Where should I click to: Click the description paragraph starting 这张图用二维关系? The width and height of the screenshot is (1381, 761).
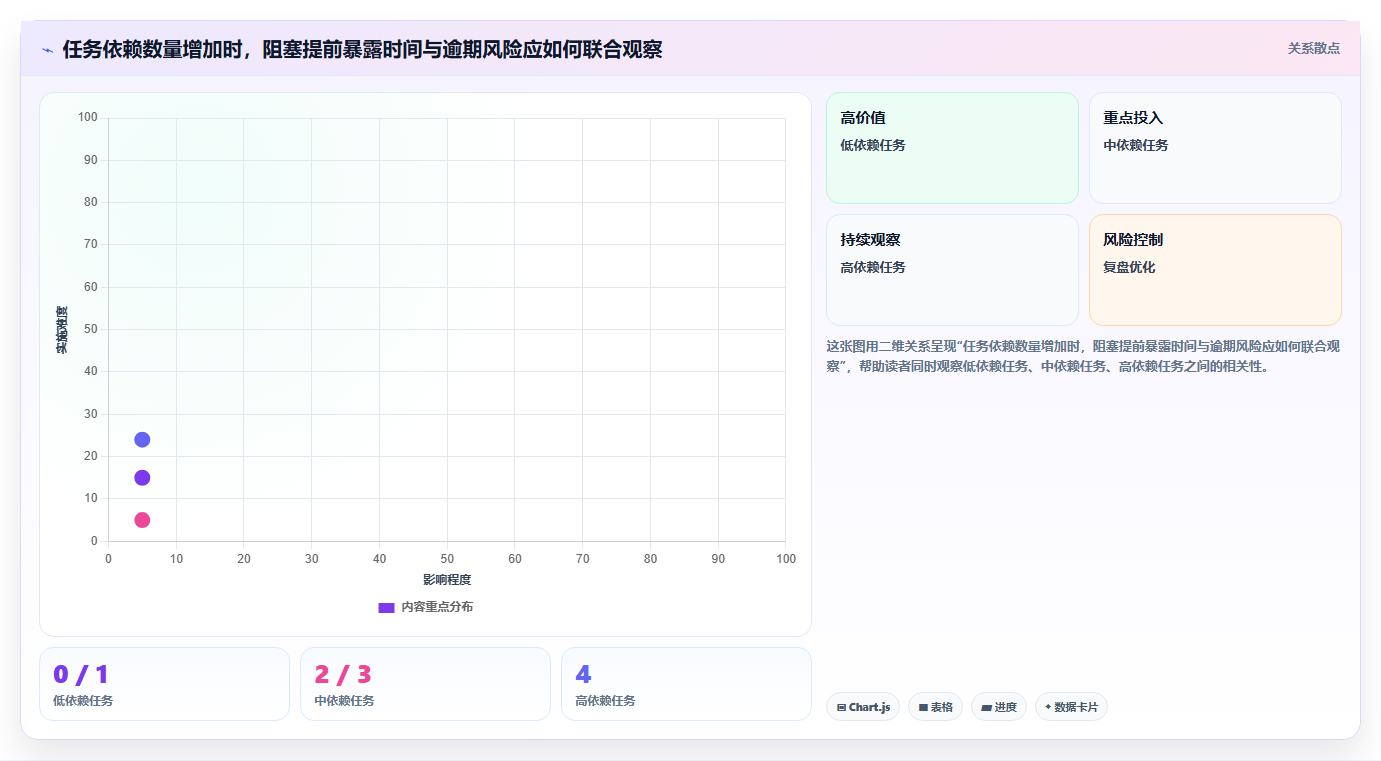click(x=1083, y=356)
